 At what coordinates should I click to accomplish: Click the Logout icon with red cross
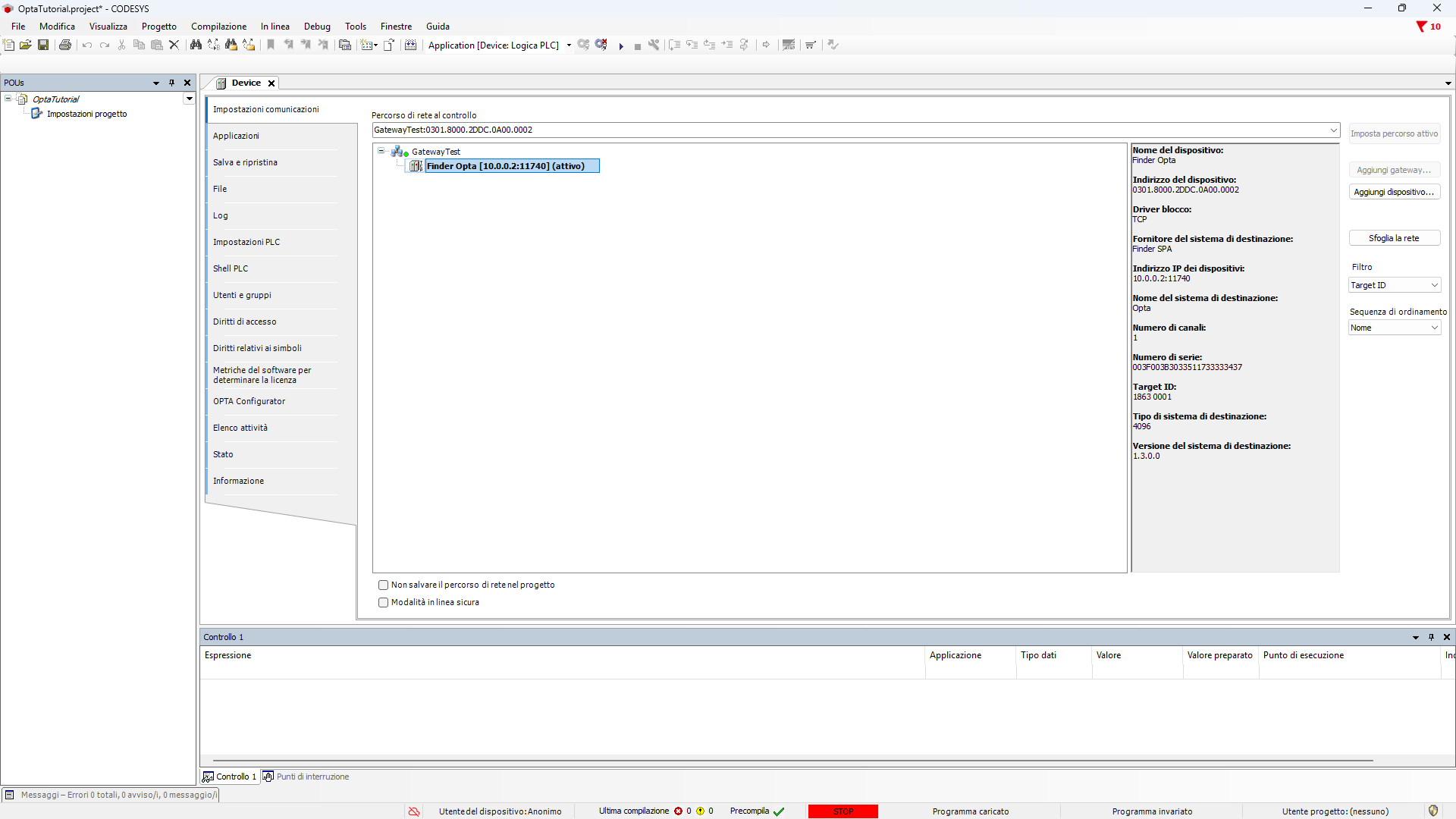601,45
